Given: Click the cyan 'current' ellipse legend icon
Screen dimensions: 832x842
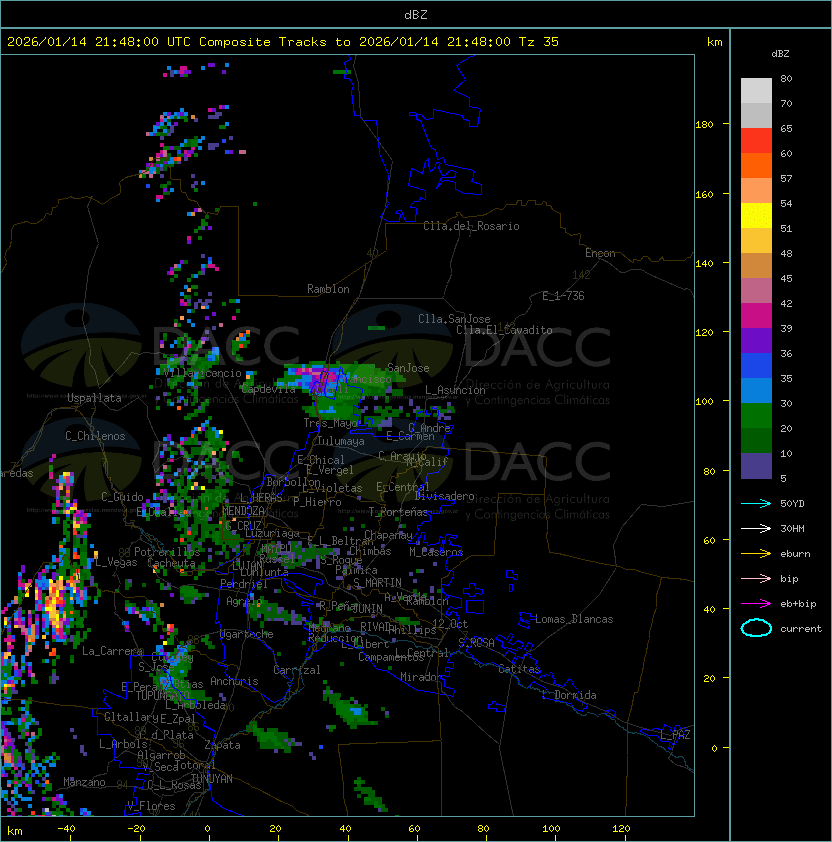Looking at the screenshot, I should 756,628.
